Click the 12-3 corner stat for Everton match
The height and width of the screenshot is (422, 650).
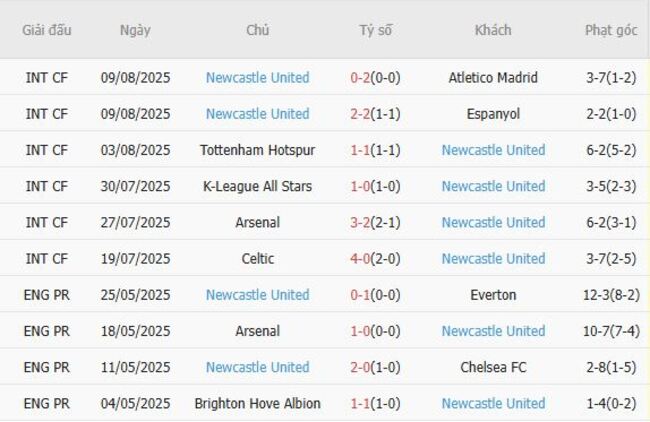point(600,295)
